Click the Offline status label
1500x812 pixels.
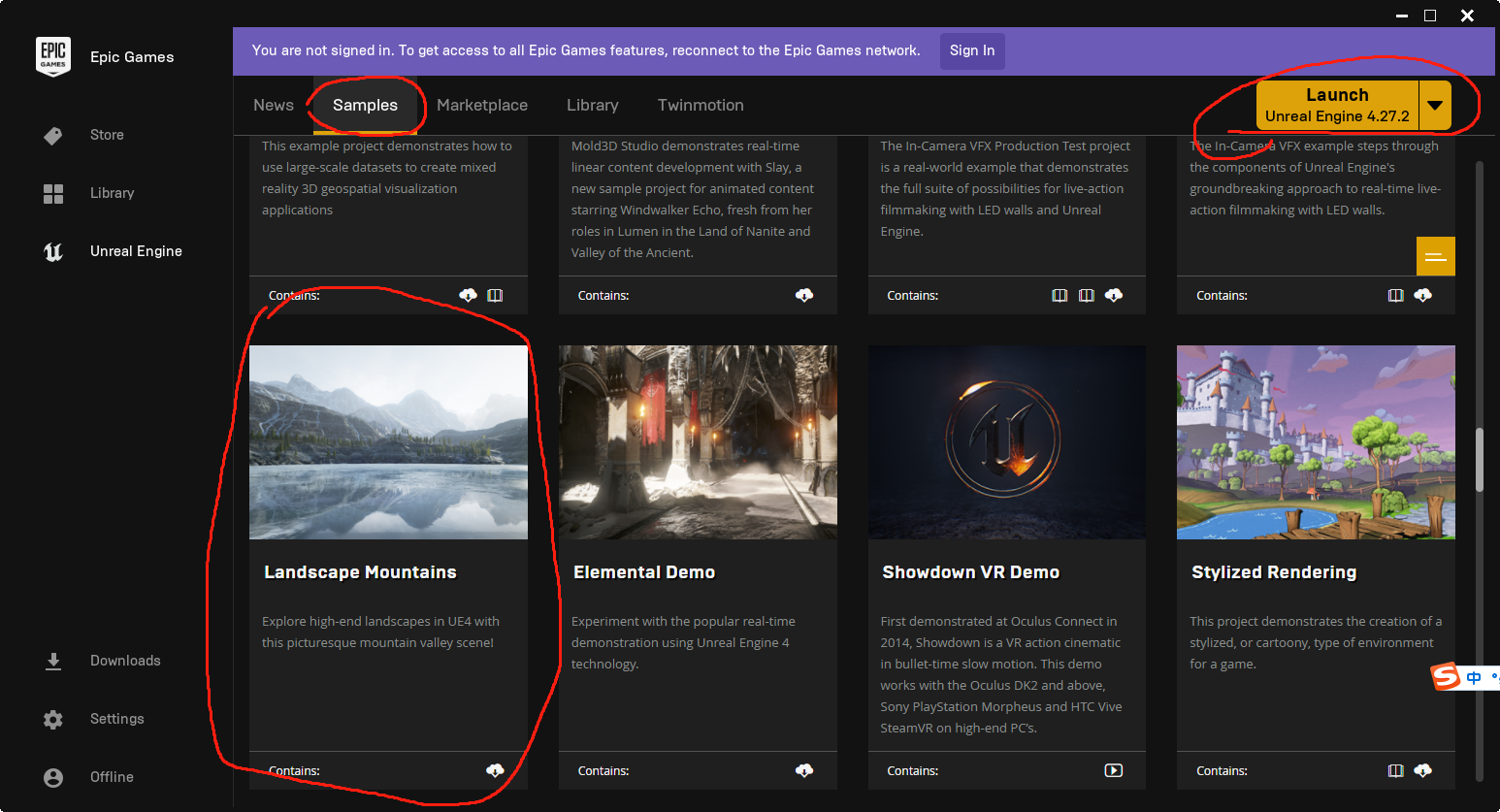point(112,777)
